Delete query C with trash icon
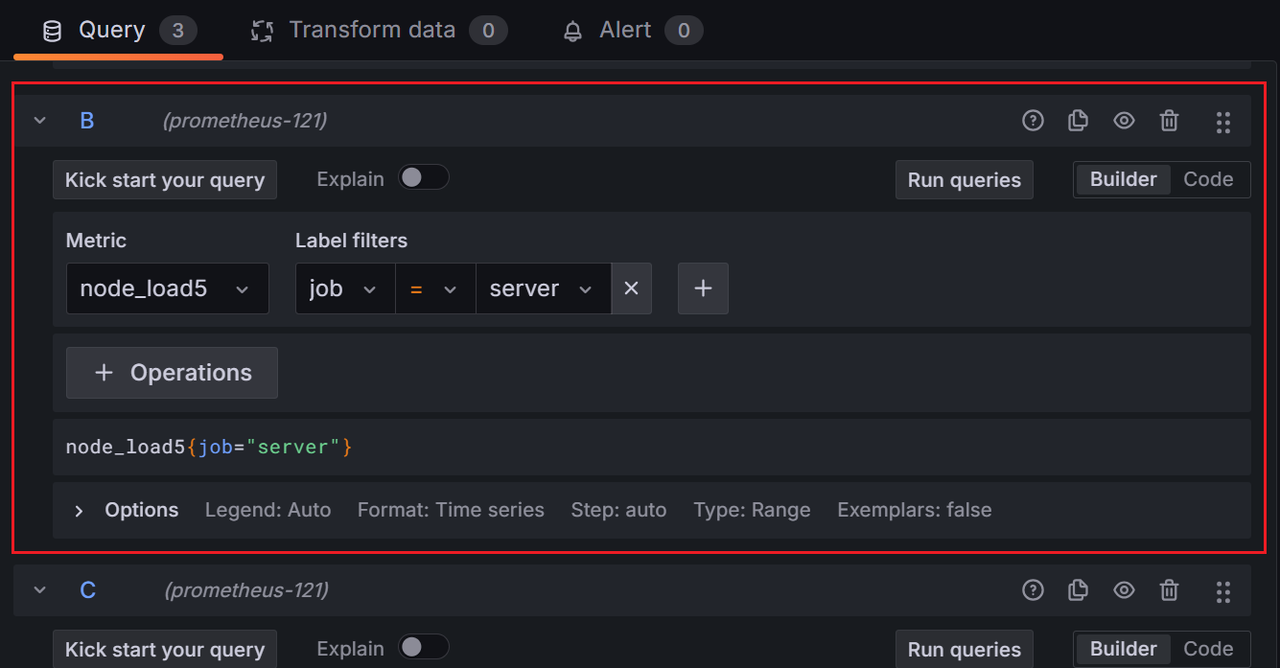This screenshot has width=1280, height=668. (1169, 590)
